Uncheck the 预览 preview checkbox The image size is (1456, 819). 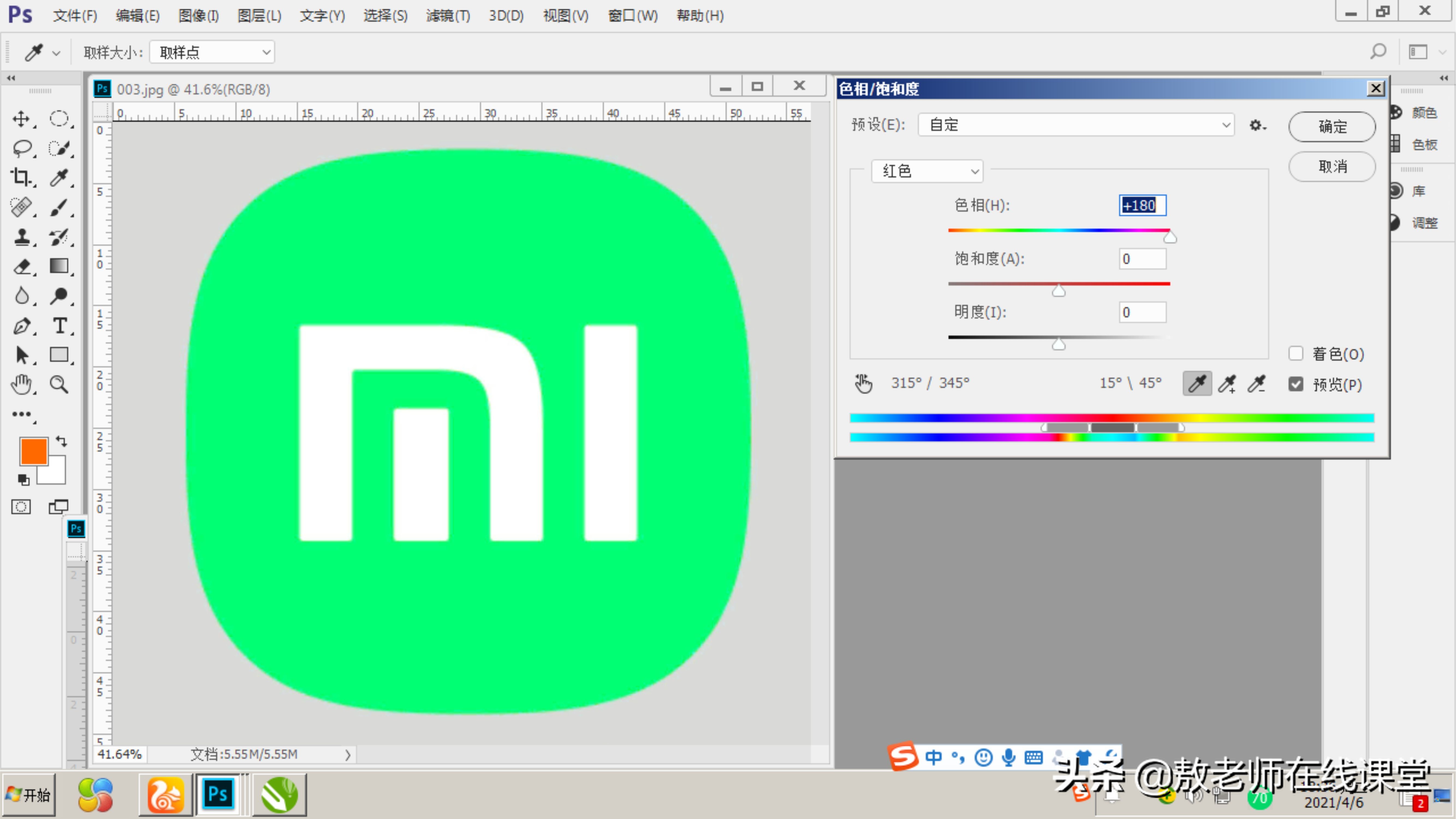point(1295,384)
